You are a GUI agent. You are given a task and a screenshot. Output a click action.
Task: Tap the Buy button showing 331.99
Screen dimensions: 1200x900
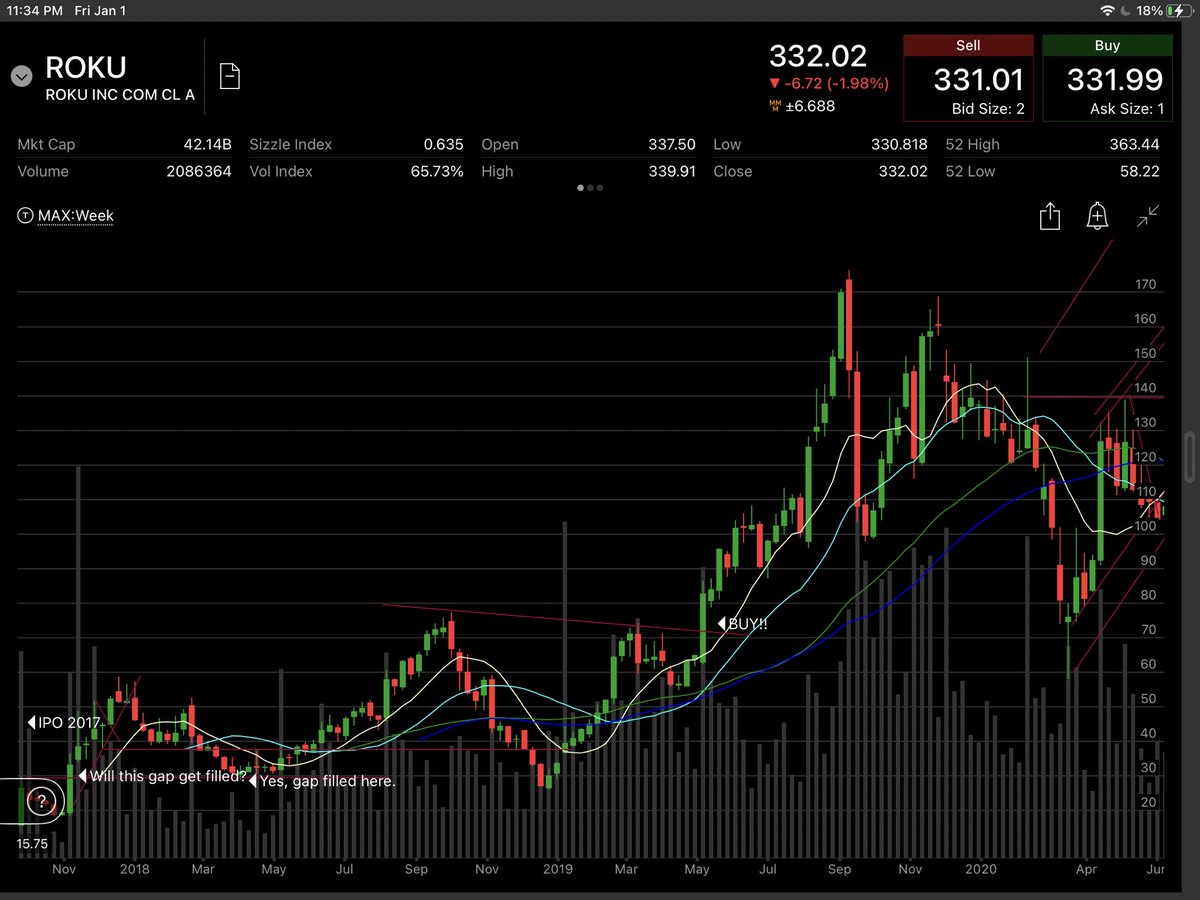point(1107,76)
